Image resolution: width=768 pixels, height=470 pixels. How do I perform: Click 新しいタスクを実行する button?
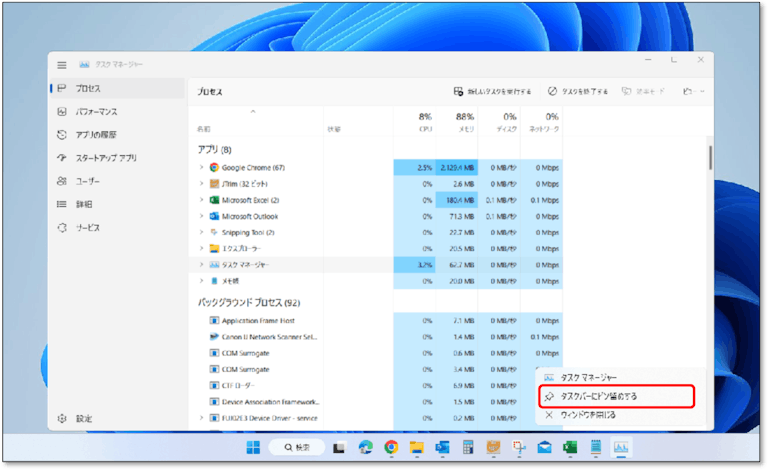pyautogui.click(x=493, y=92)
